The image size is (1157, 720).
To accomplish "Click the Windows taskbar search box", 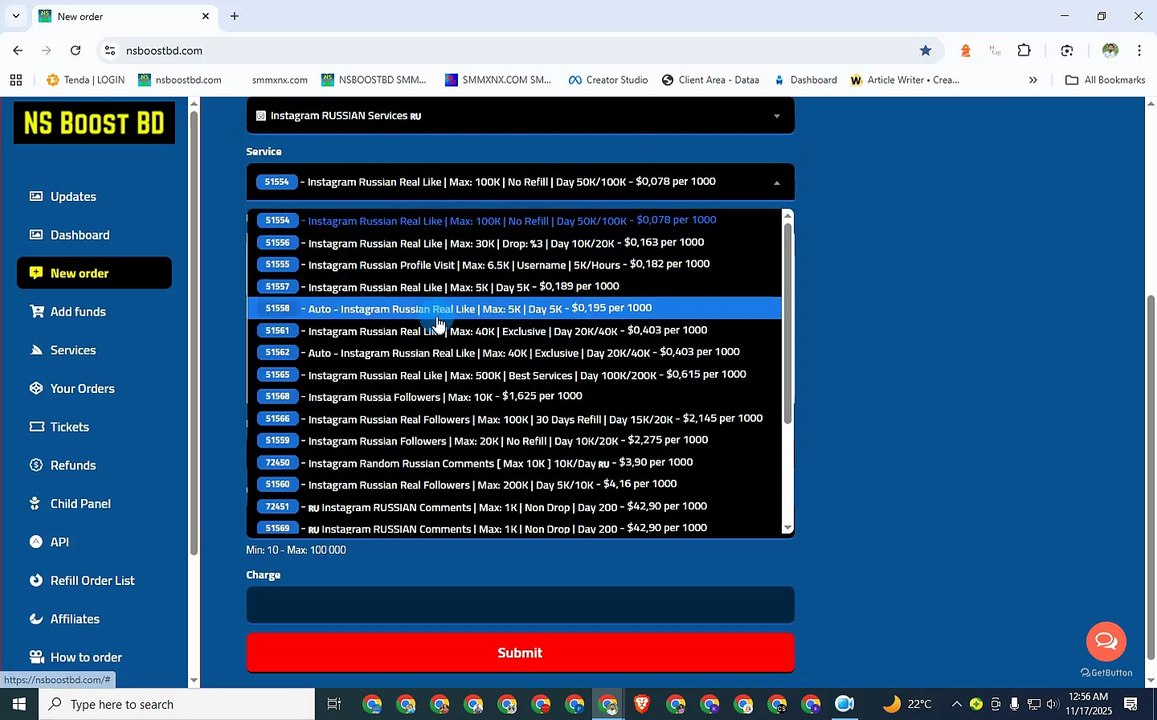I will point(177,704).
